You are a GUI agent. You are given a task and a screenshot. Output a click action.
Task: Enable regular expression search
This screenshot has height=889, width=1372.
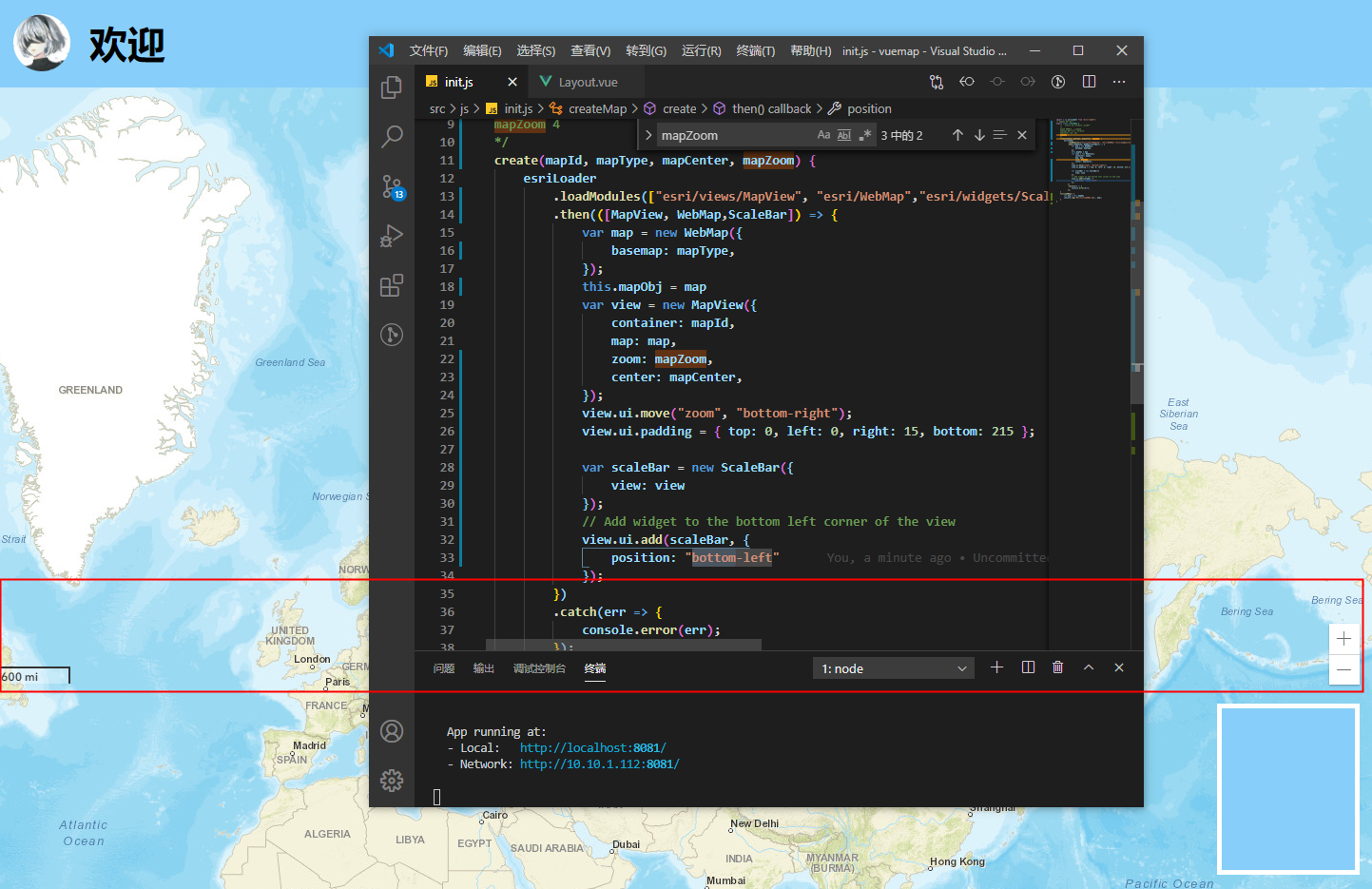point(865,135)
